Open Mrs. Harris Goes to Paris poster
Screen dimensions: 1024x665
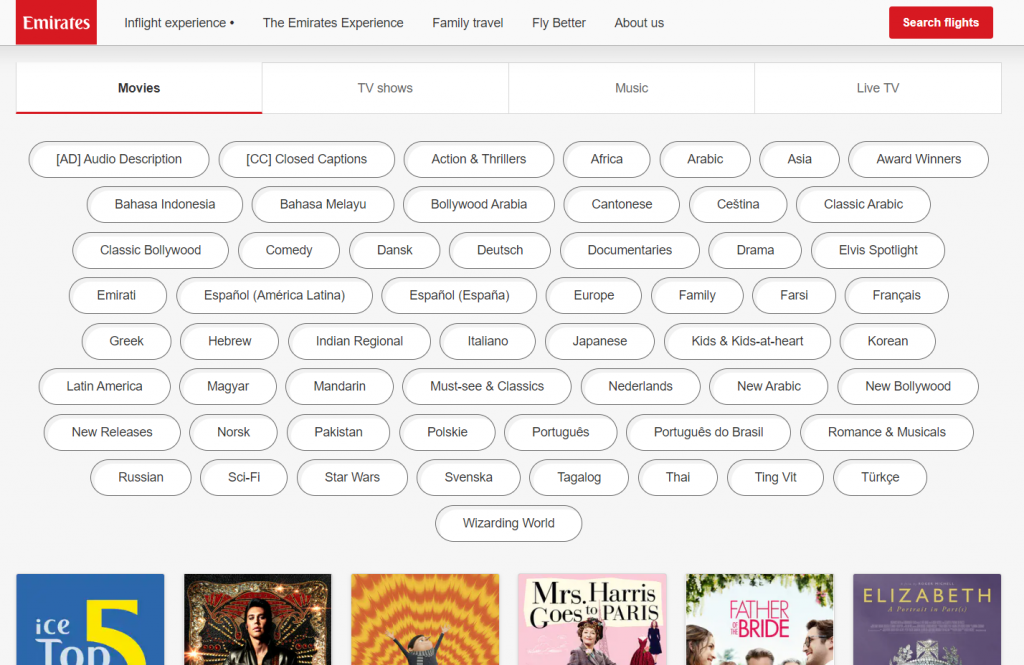tap(592, 619)
